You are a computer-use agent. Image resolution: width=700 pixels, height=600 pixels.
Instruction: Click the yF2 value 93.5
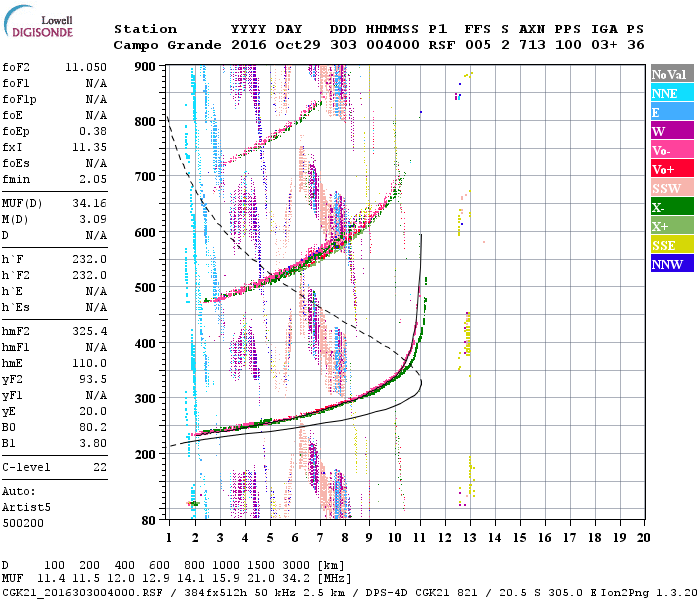93,379
